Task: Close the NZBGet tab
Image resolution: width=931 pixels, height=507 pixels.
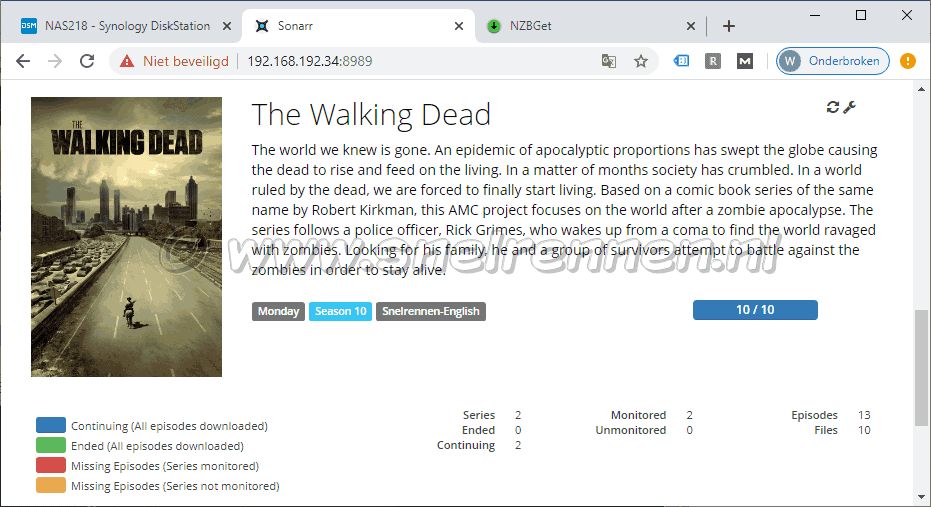Action: coord(691,26)
